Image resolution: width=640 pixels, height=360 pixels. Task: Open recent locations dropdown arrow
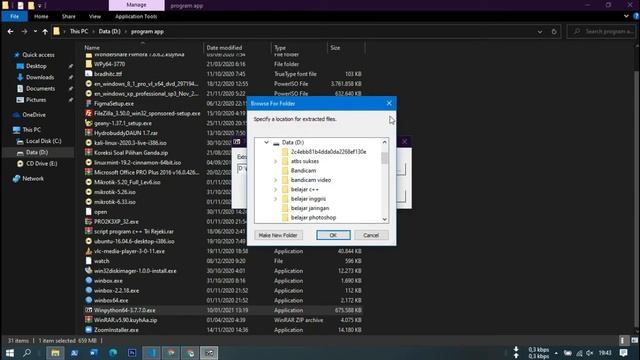[36, 31]
